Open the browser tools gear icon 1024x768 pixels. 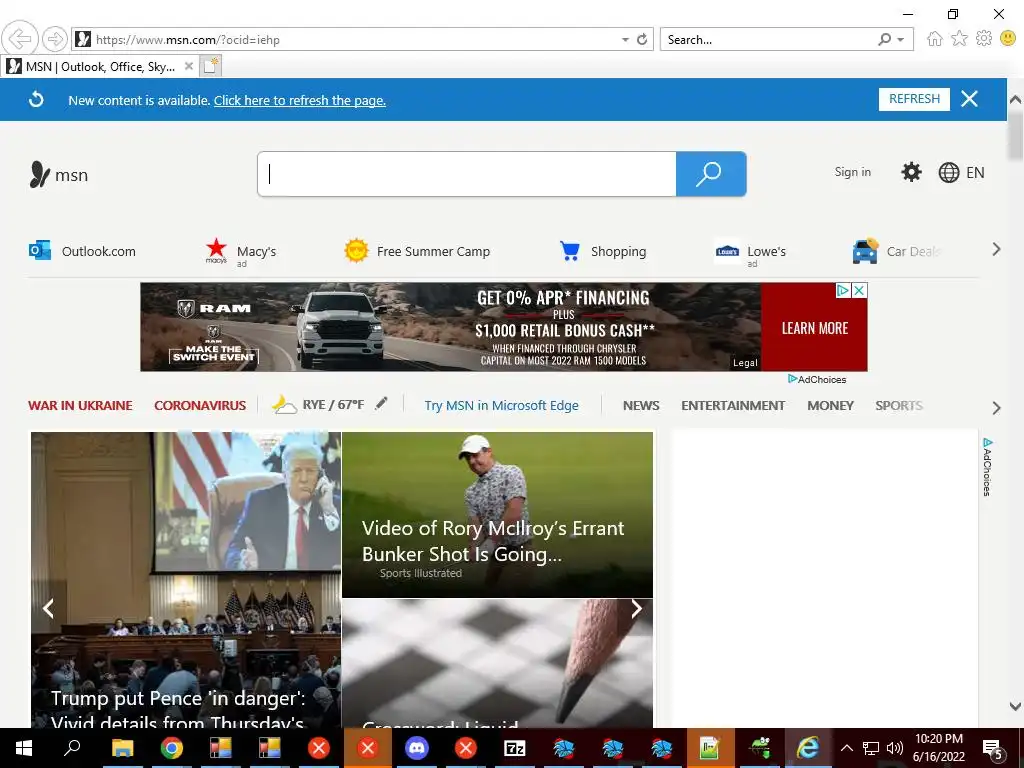click(x=984, y=39)
